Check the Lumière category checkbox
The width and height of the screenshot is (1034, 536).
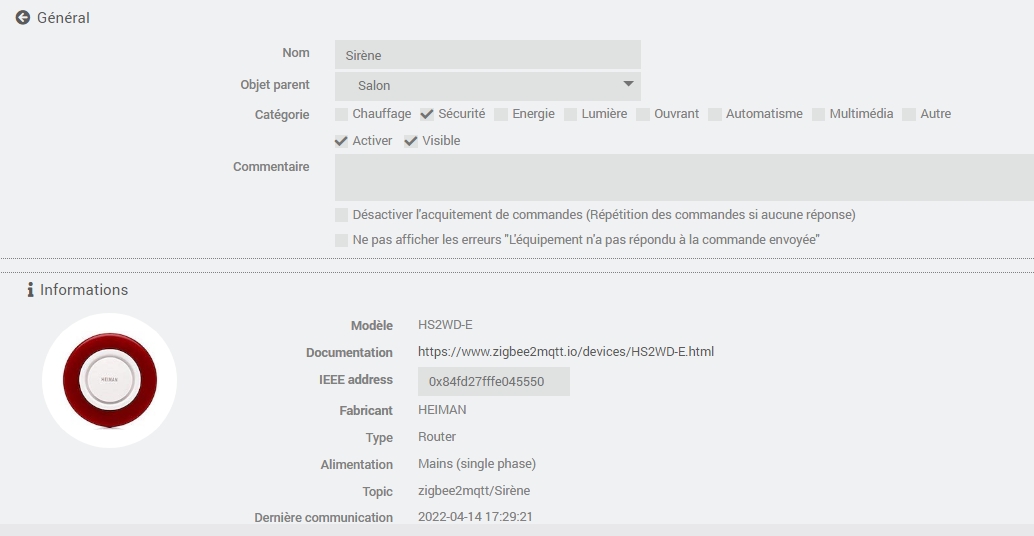click(570, 114)
